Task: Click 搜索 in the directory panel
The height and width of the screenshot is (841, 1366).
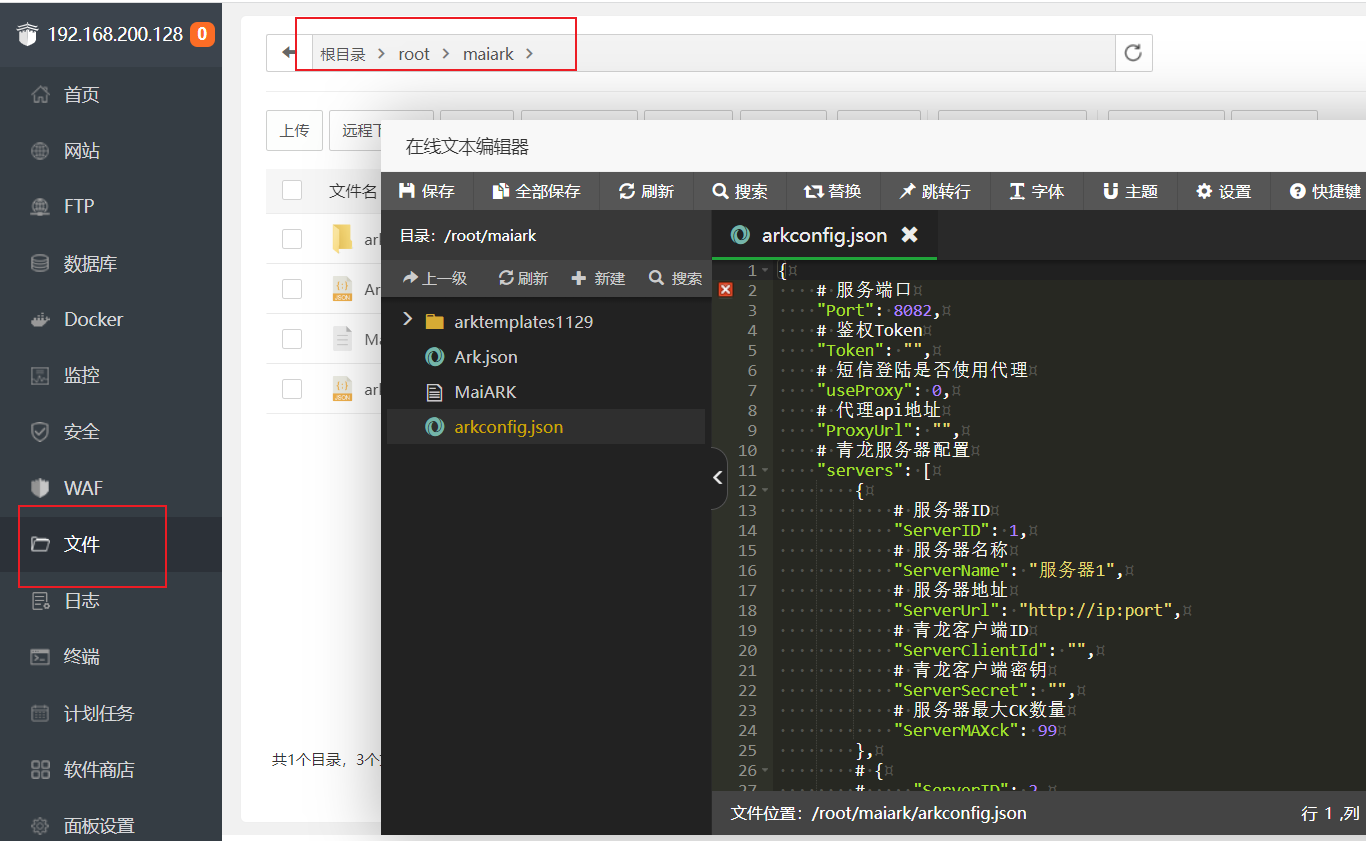Action: (675, 278)
